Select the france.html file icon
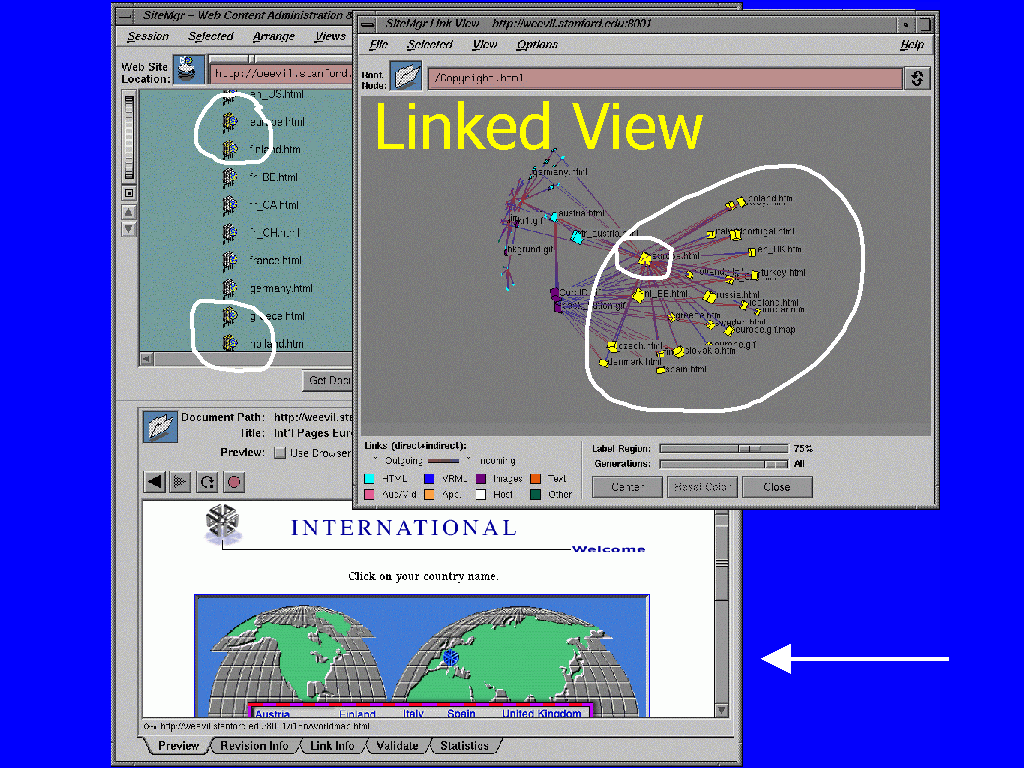 point(230,260)
